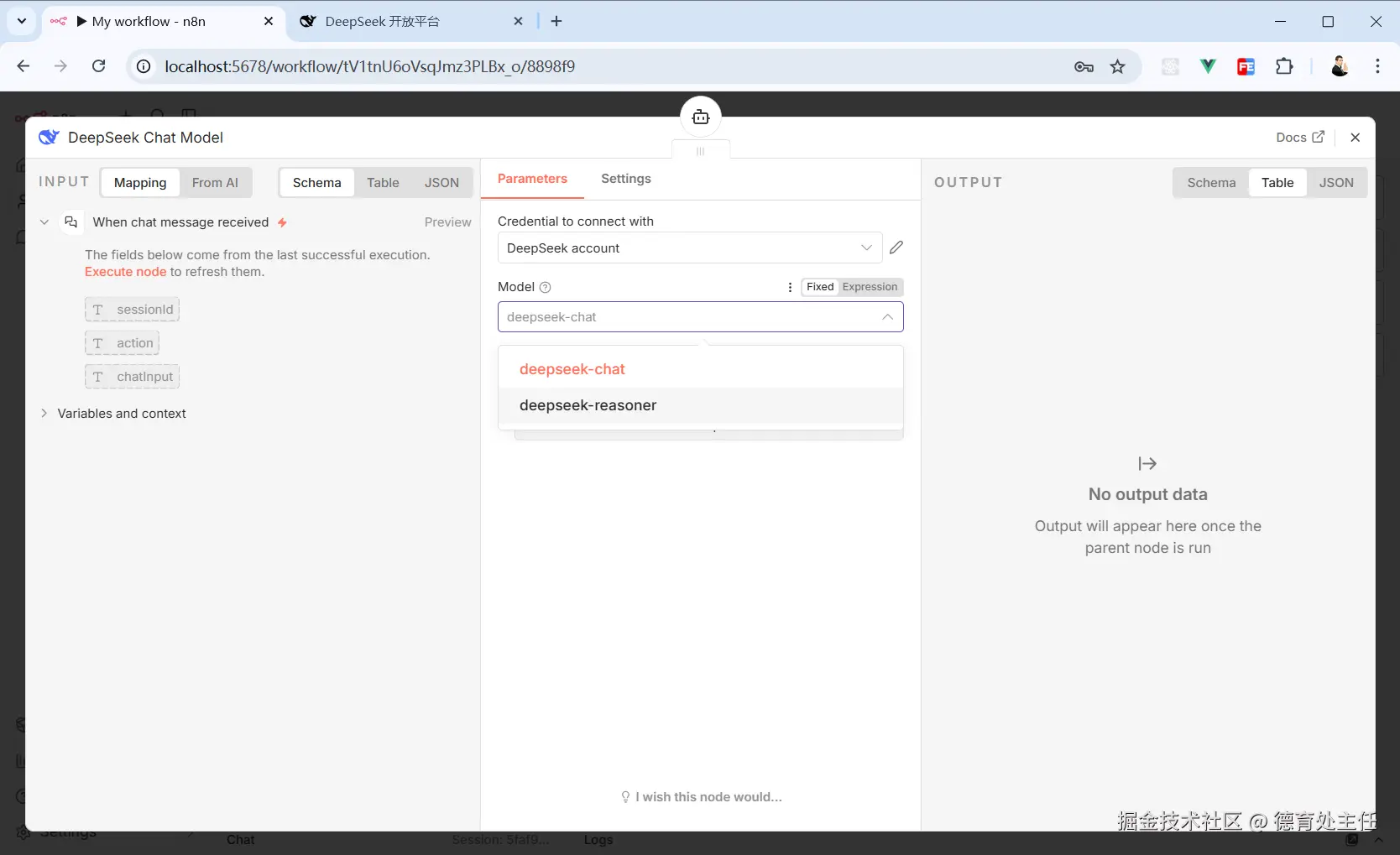The width and height of the screenshot is (1400, 855).
Task: Switch Model field to Expression mode
Action: [870, 287]
